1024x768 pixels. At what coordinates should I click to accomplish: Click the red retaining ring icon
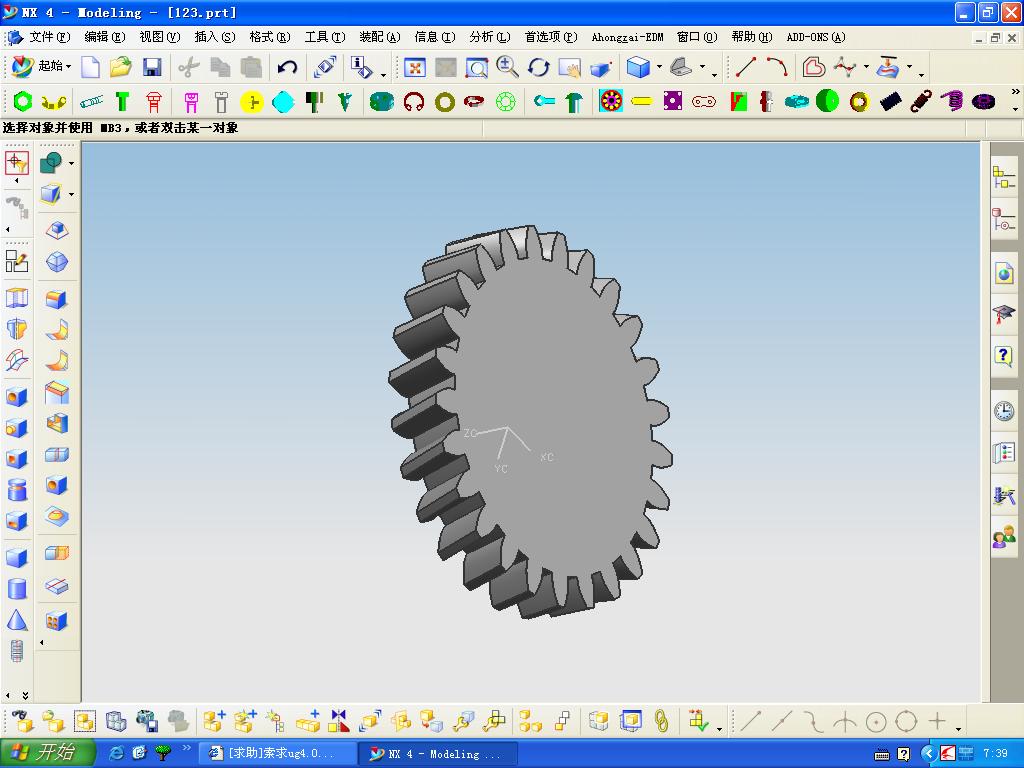tap(414, 101)
